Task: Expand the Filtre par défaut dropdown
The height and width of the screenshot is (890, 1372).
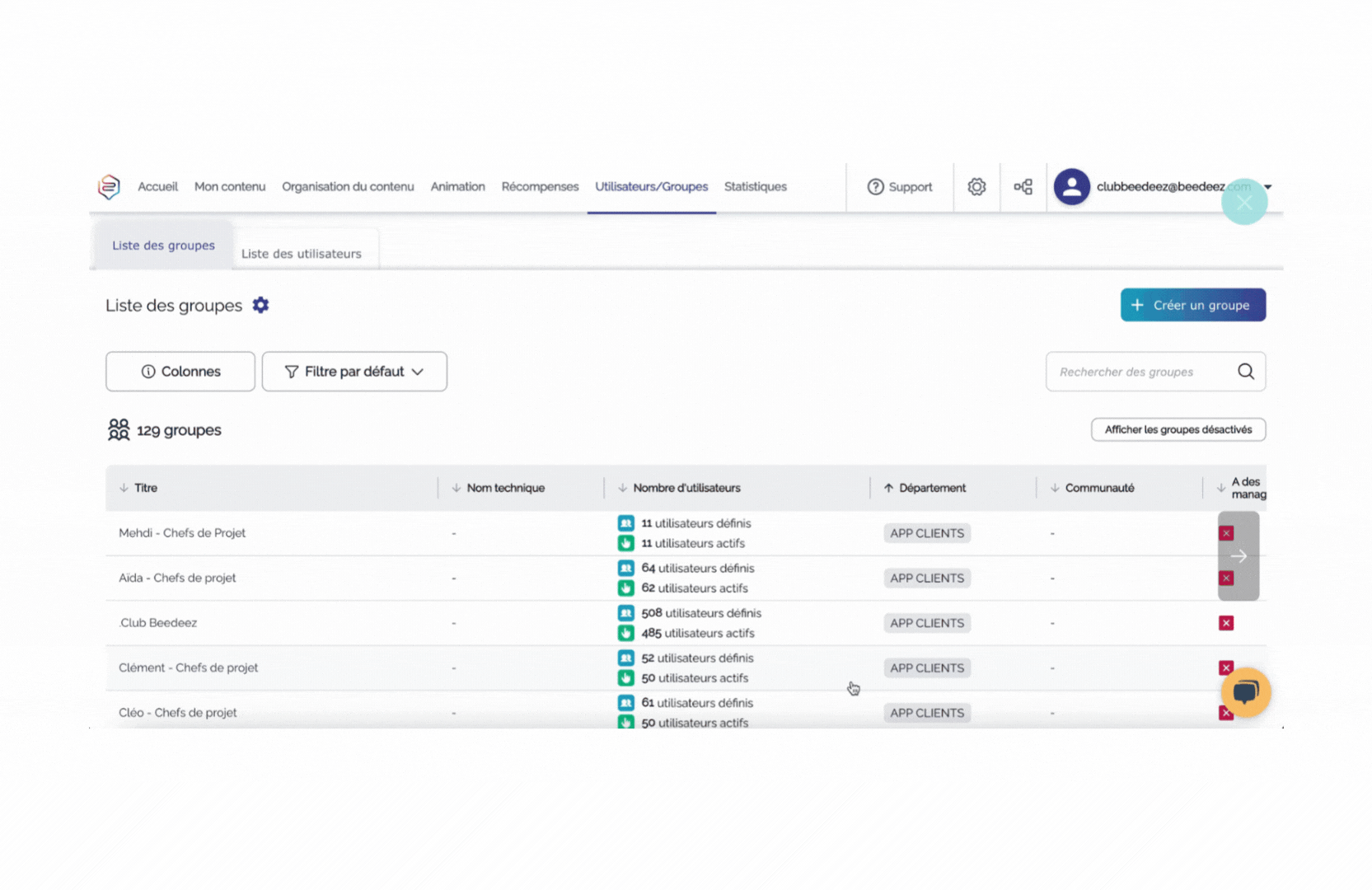Action: [354, 372]
